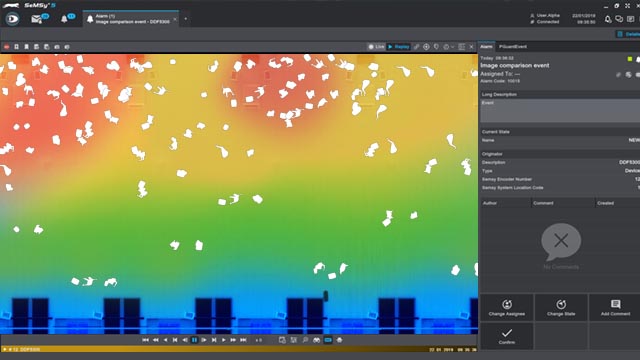Click the golden timeline bar of DDF5300

click(x=239, y=349)
